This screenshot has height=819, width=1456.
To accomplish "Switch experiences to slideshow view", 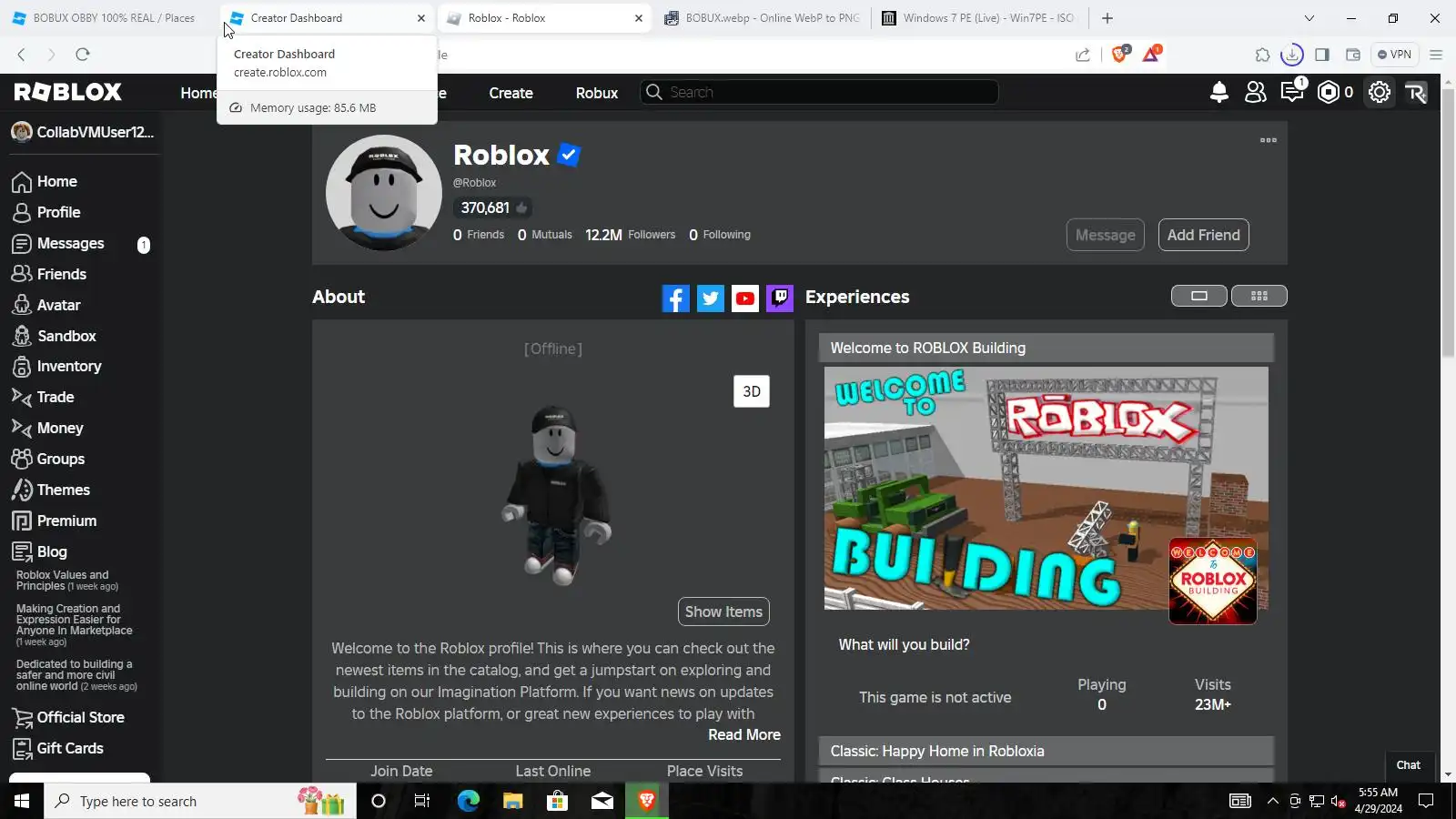I will [x=1199, y=296].
